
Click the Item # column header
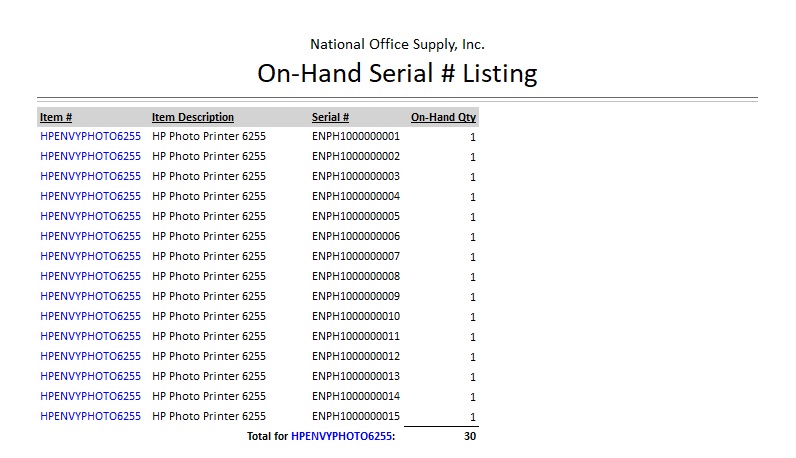coord(56,117)
